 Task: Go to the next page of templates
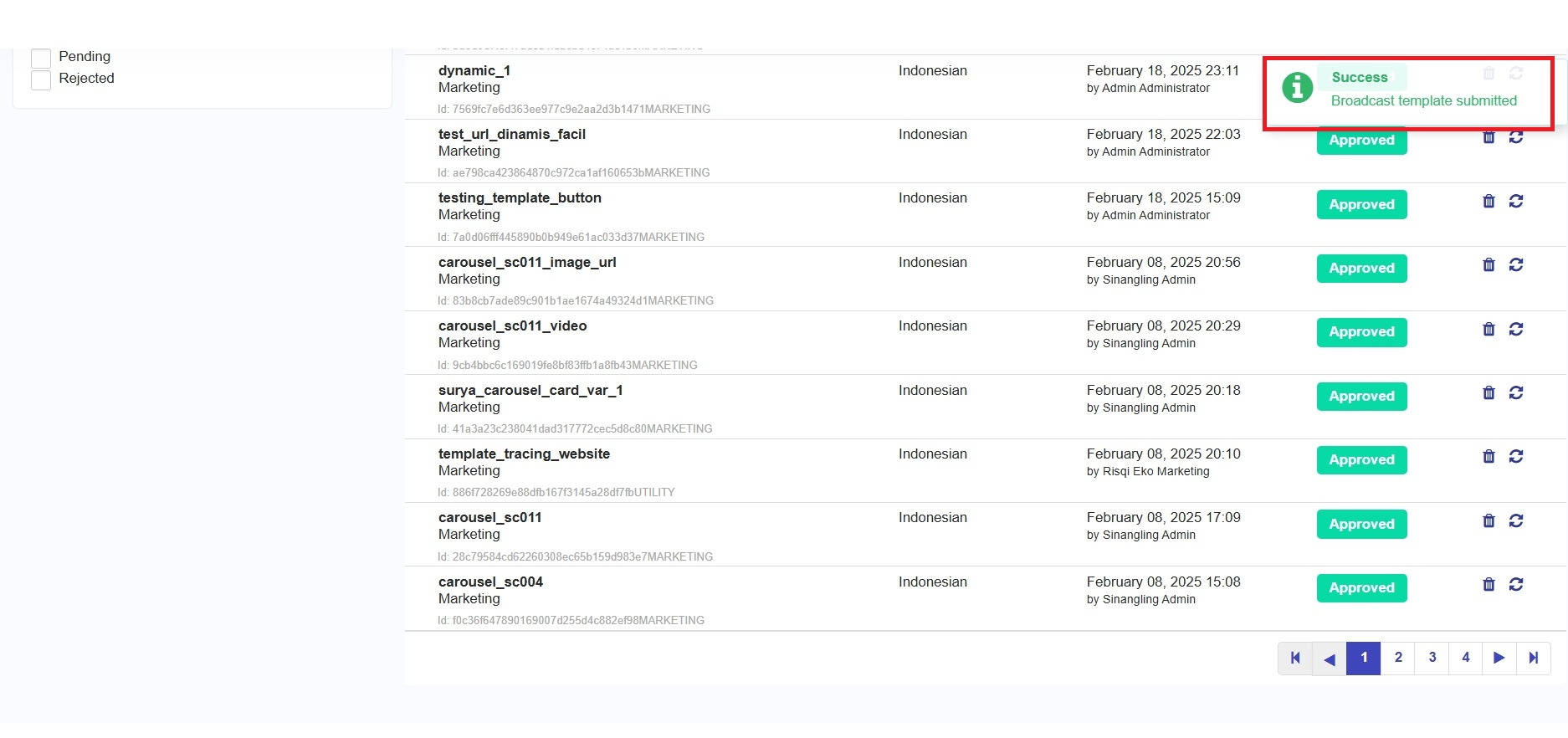1499,658
